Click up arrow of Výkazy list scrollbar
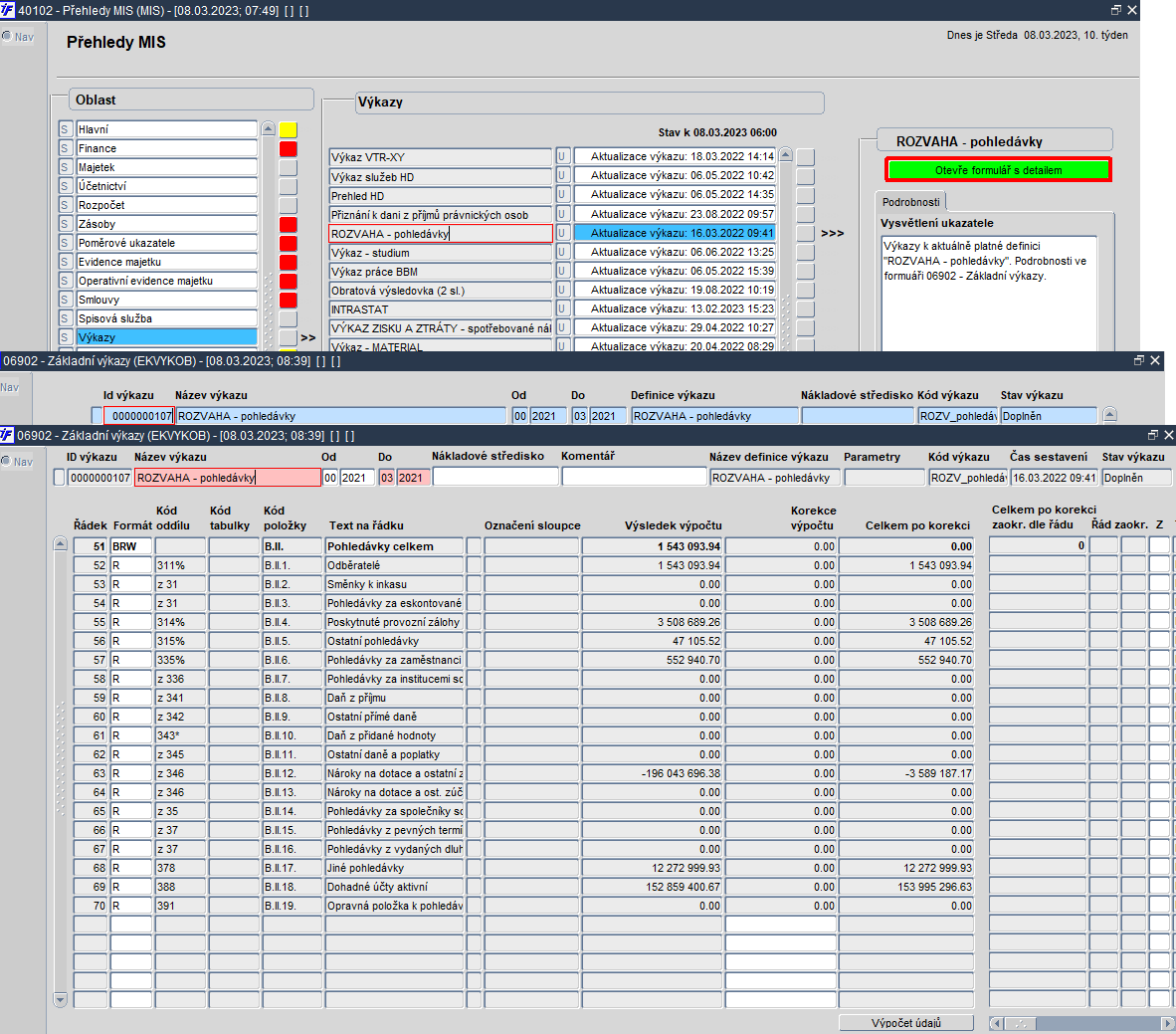 (x=786, y=155)
